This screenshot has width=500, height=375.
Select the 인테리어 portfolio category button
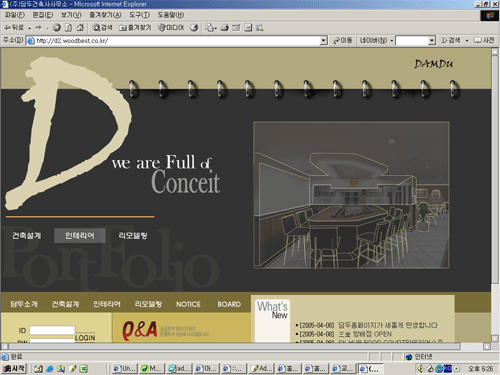(80, 236)
